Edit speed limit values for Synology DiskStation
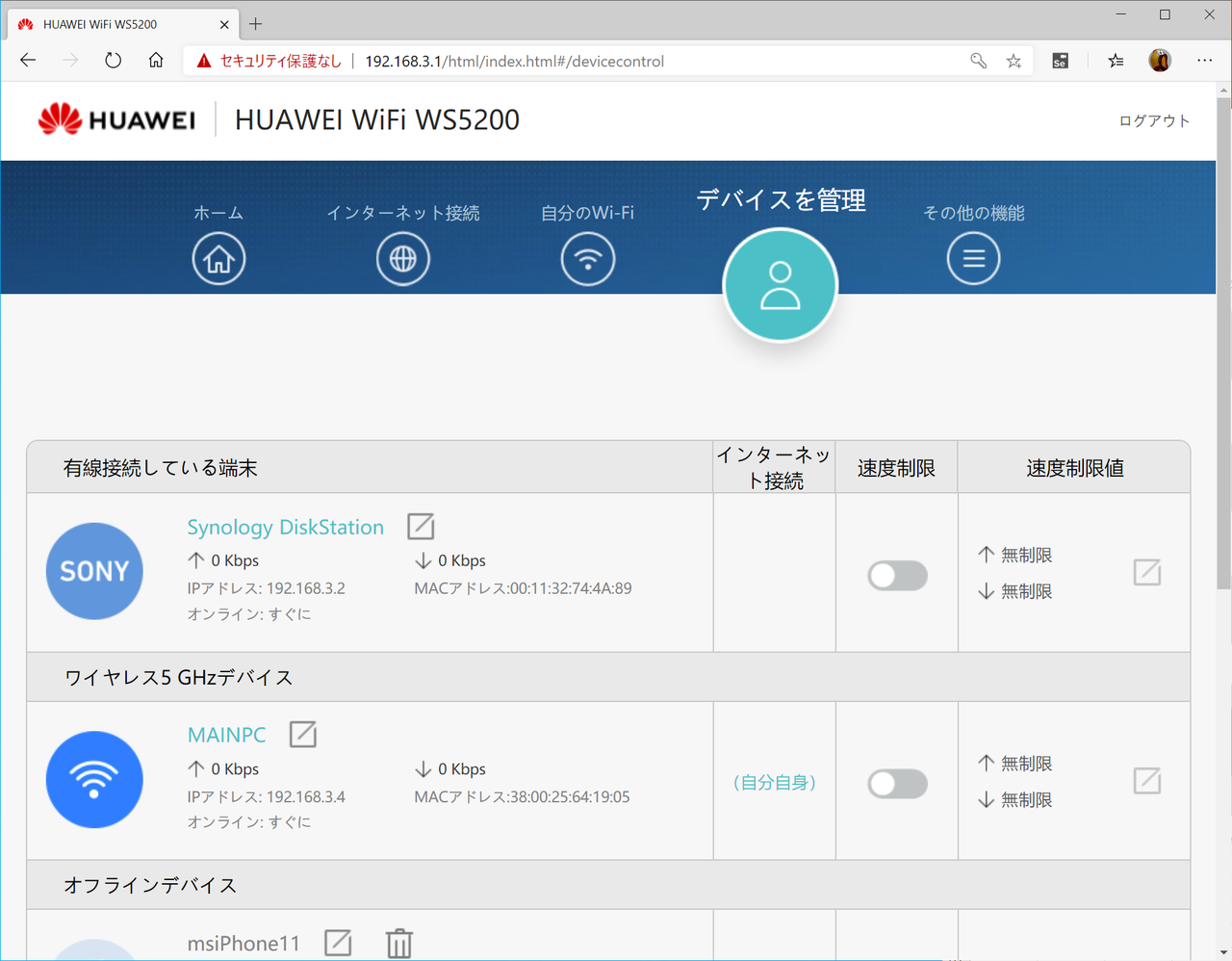Viewport: 1232px width, 961px height. (1147, 572)
